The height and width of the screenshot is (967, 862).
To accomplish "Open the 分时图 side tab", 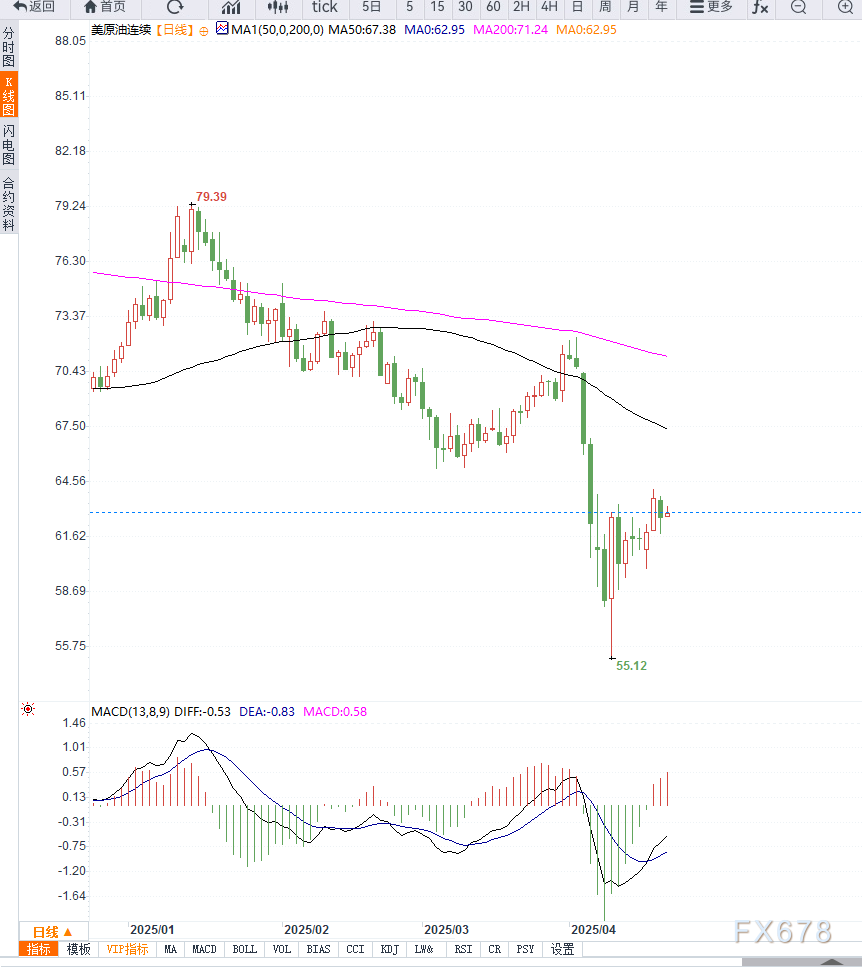I will click(x=9, y=47).
